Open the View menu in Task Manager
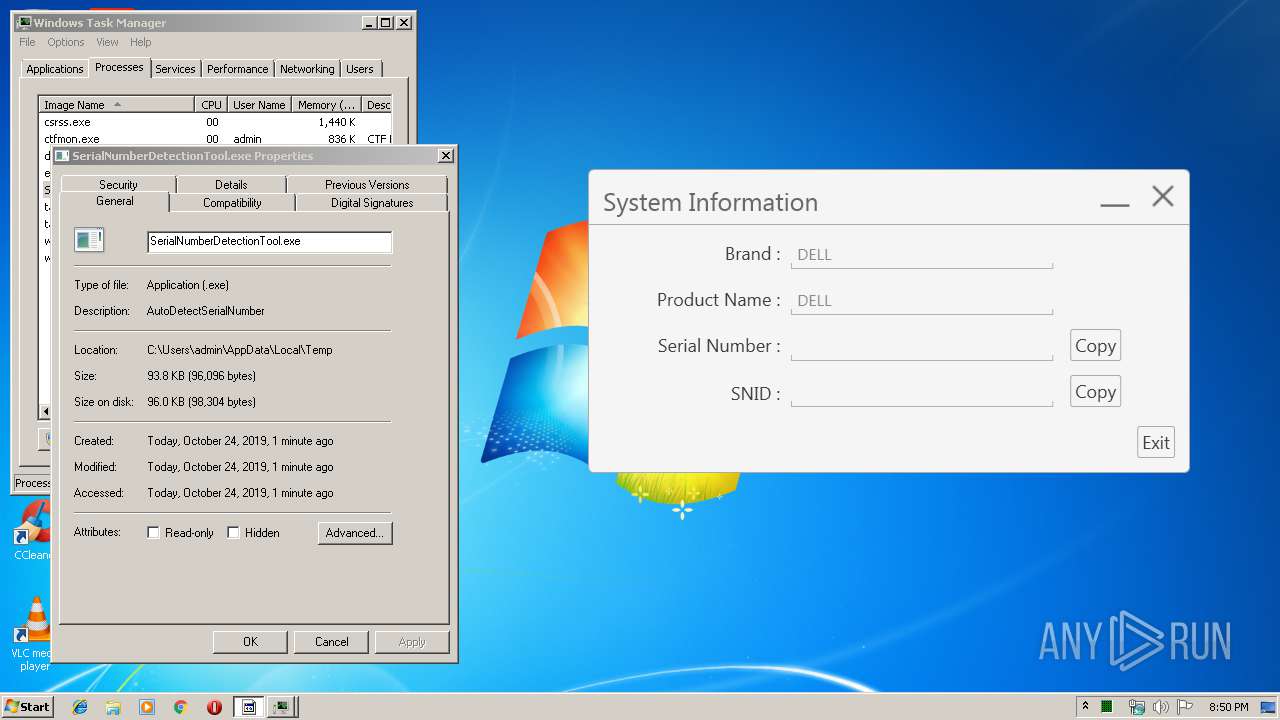This screenshot has height=720, width=1280. [x=107, y=42]
